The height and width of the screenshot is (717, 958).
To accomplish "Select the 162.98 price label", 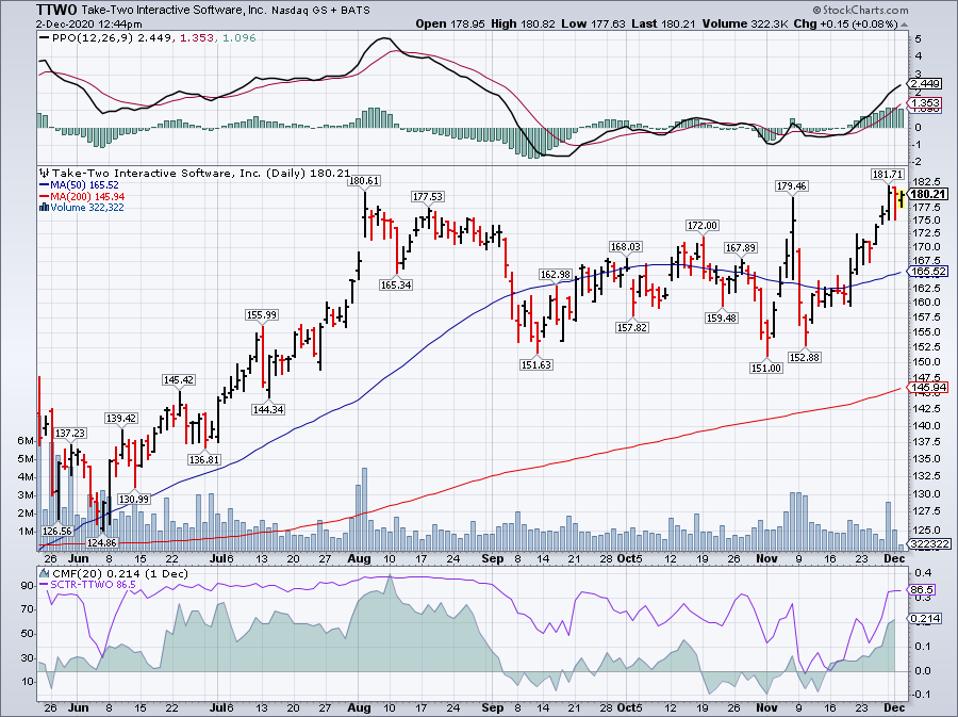I will point(555,275).
